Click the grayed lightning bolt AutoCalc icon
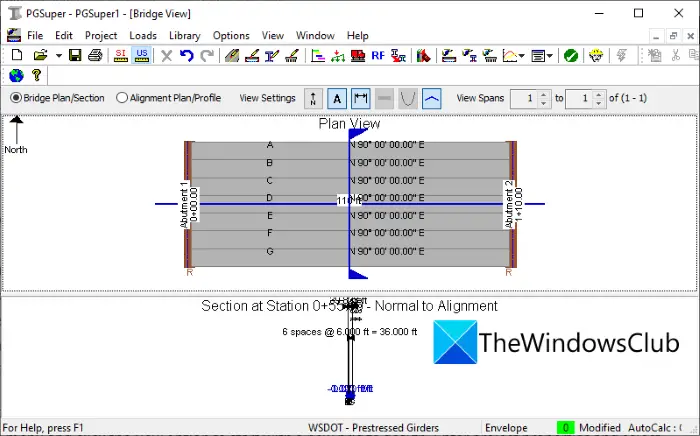Screen dimensions: 700x436 621,55
